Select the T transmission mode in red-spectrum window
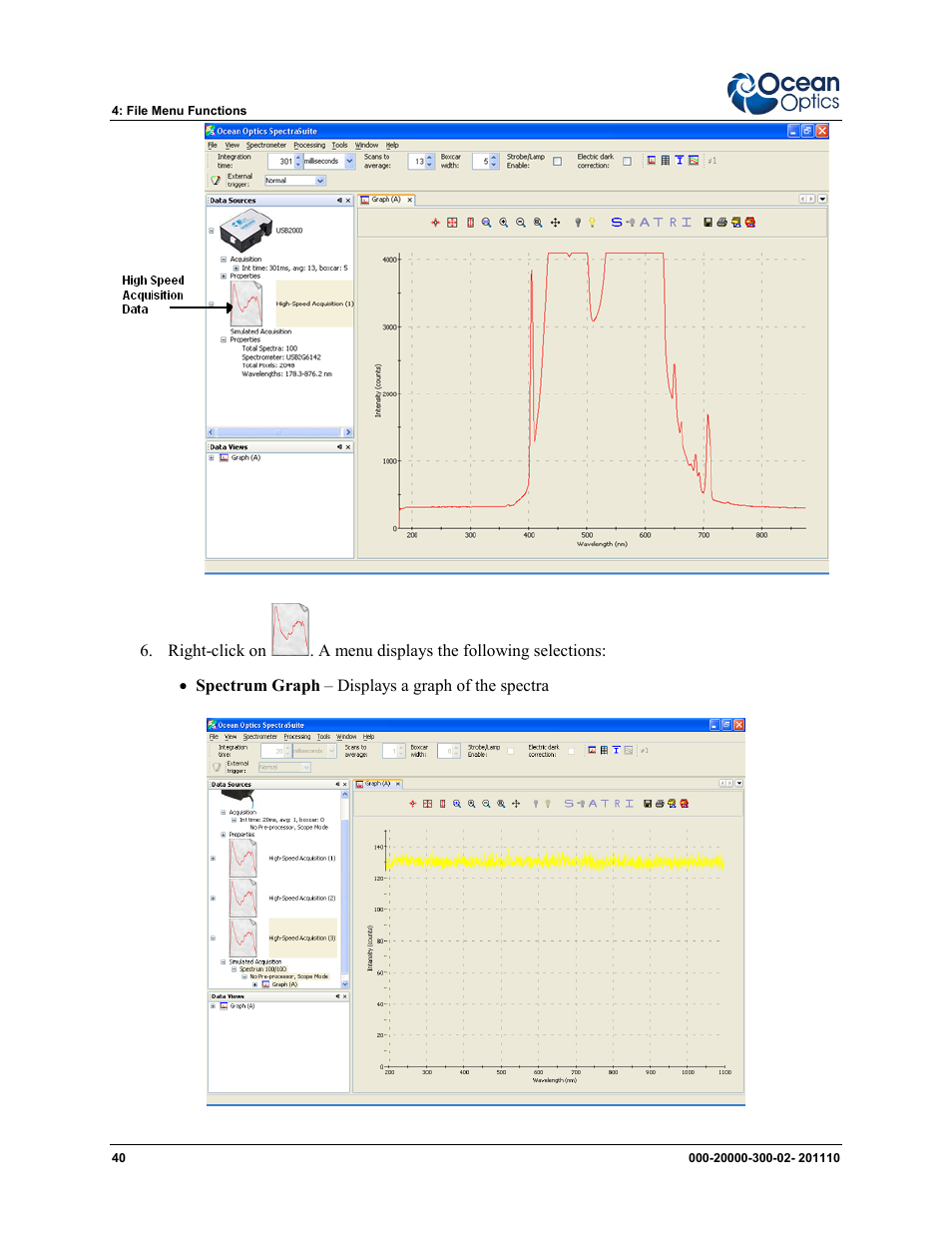 (659, 223)
